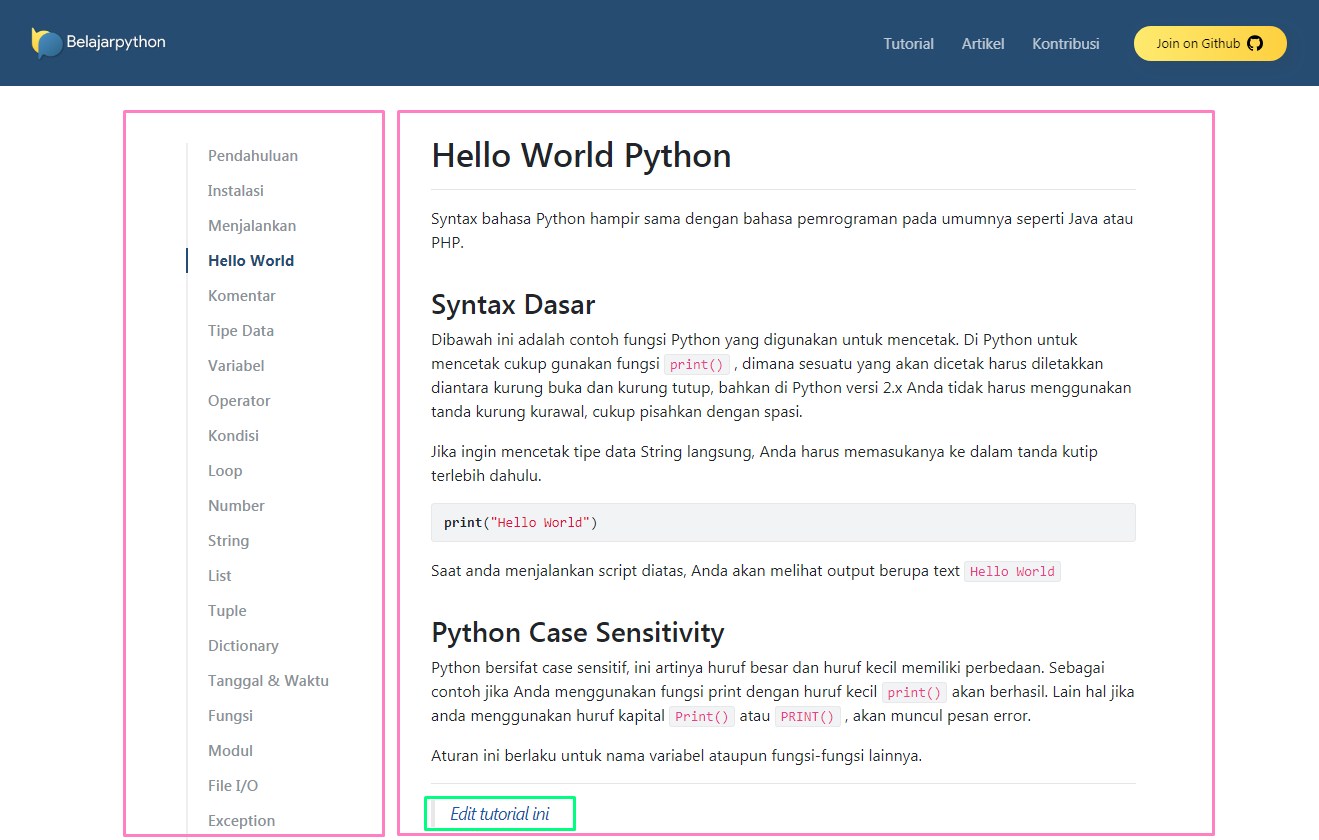
Task: Go to Tipe Data section
Action: (241, 331)
